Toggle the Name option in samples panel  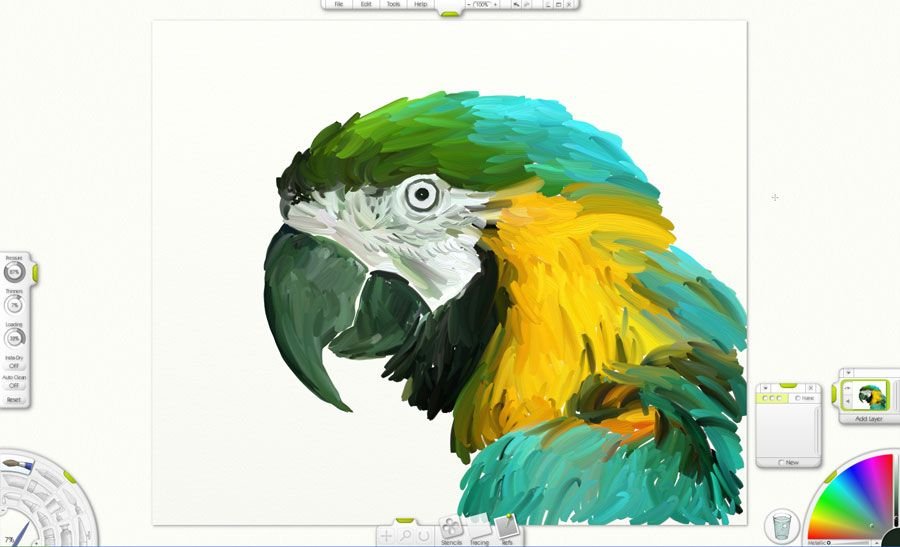pos(805,398)
